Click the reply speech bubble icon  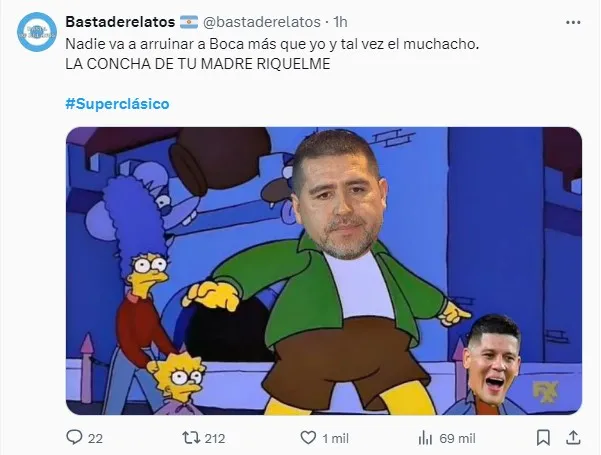(x=74, y=437)
